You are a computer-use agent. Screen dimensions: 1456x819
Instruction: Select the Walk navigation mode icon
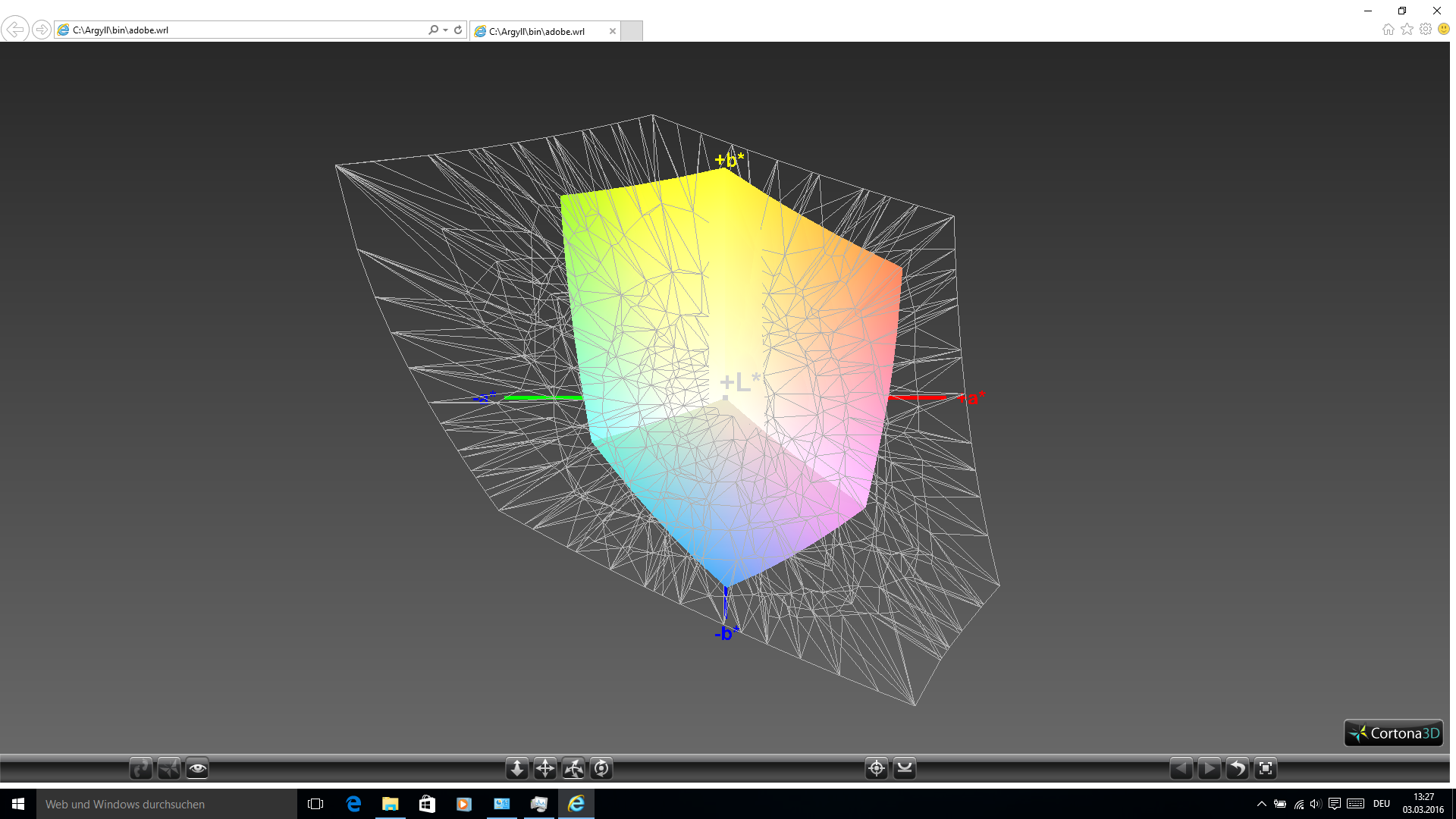pos(141,768)
